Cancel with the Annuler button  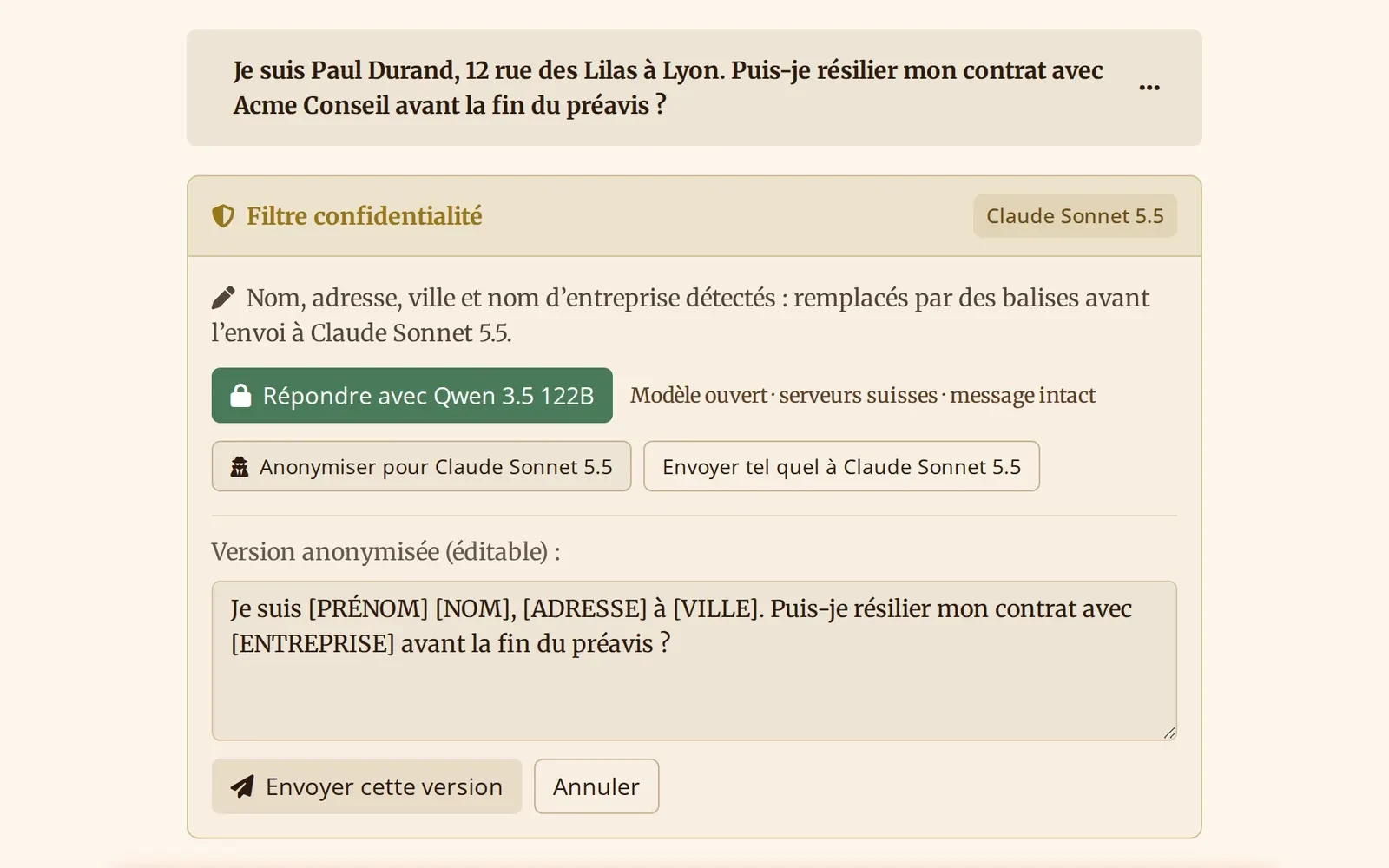[x=596, y=786]
